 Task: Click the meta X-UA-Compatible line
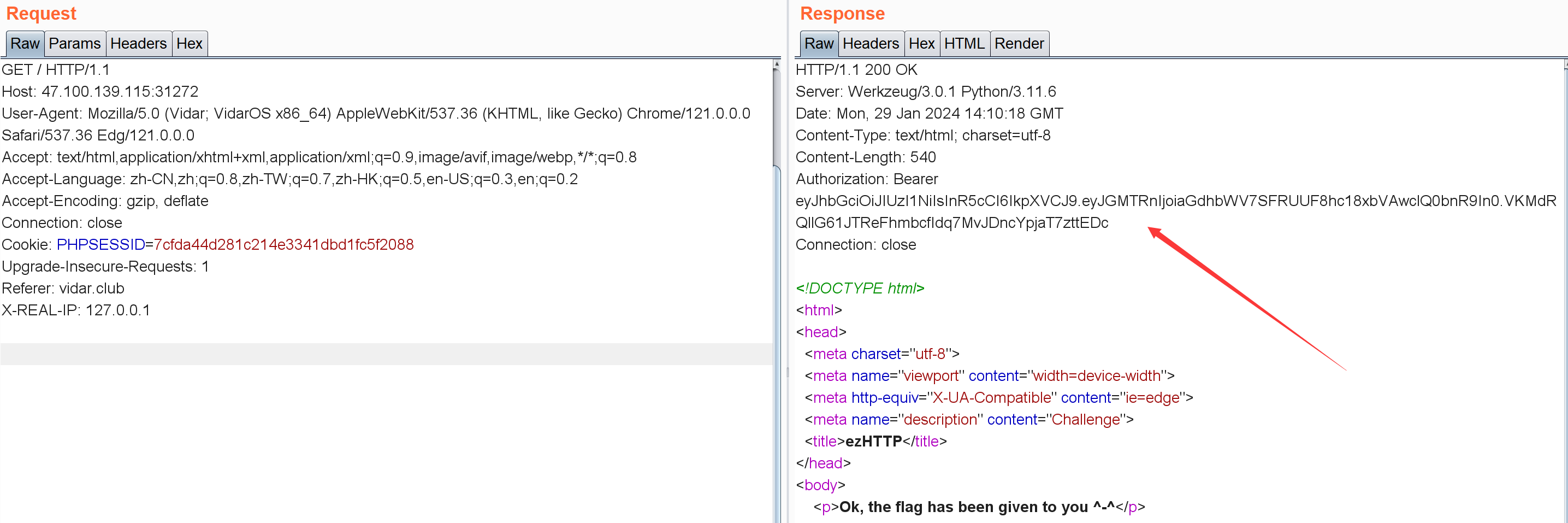pos(999,399)
